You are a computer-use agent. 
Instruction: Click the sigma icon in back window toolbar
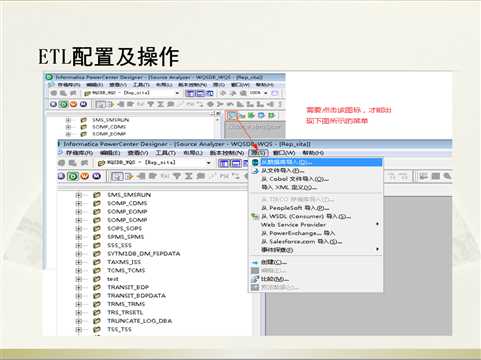click(160, 104)
